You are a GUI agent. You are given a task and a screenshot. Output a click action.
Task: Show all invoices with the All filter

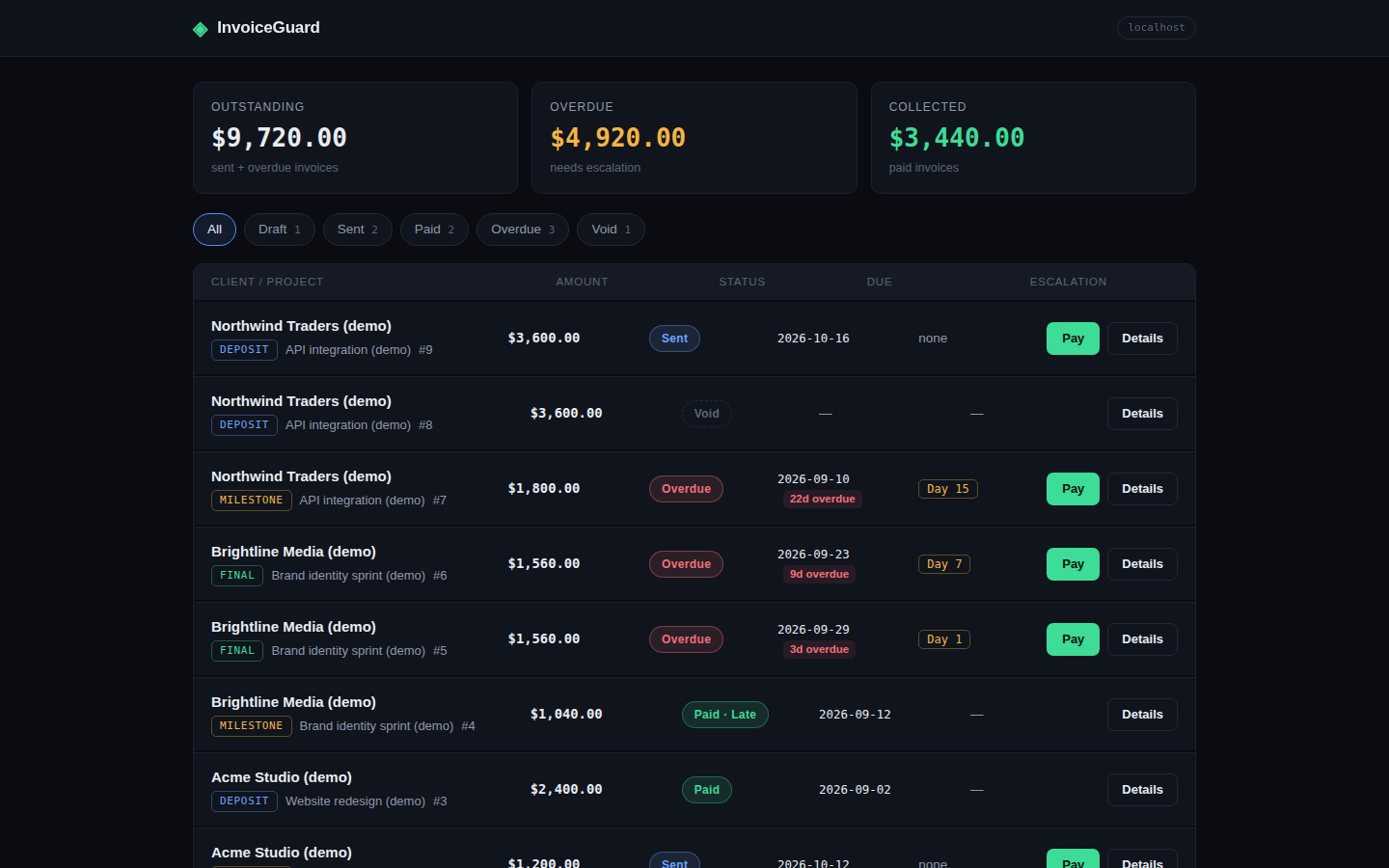coord(214,230)
